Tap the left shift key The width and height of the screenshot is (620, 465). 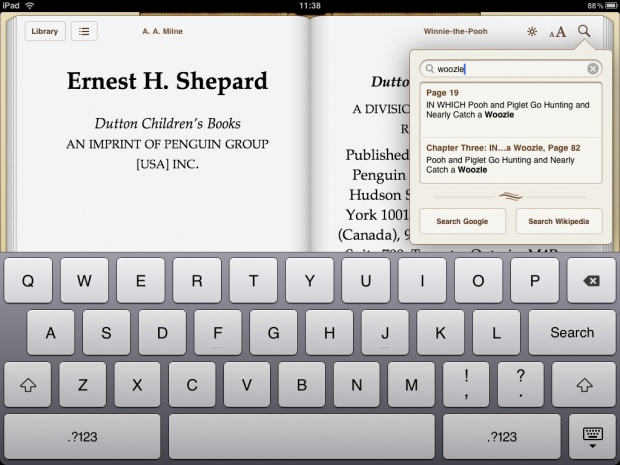tap(28, 384)
